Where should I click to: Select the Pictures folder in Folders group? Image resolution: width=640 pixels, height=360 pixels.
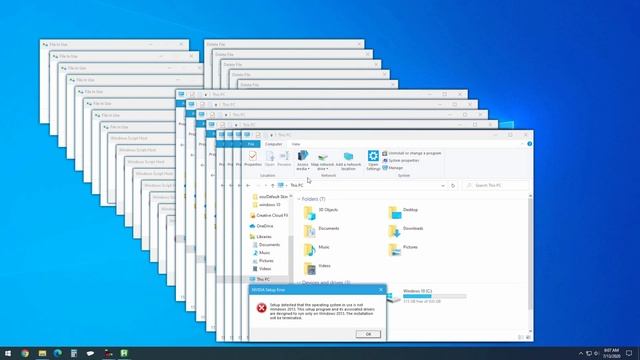point(403,250)
